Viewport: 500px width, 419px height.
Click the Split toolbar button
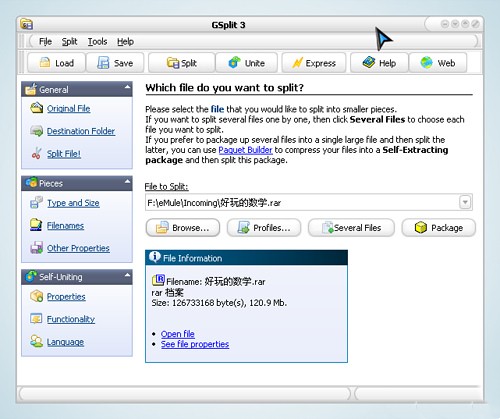(181, 63)
